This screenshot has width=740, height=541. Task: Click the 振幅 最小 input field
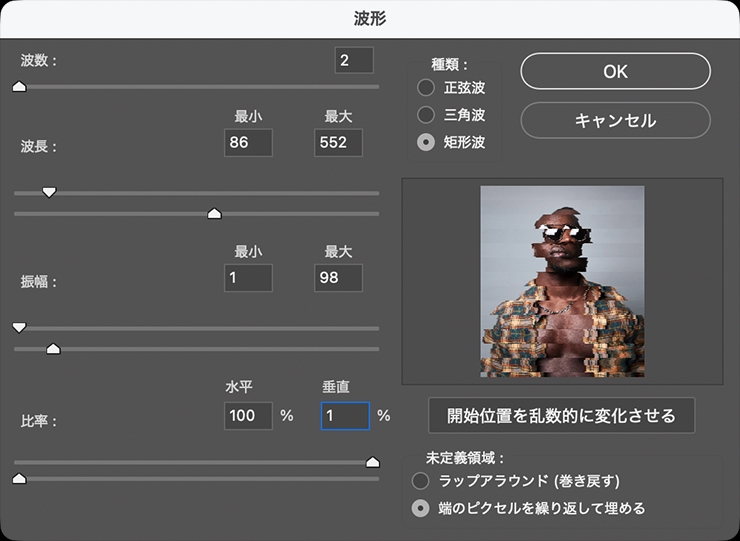coord(249,278)
